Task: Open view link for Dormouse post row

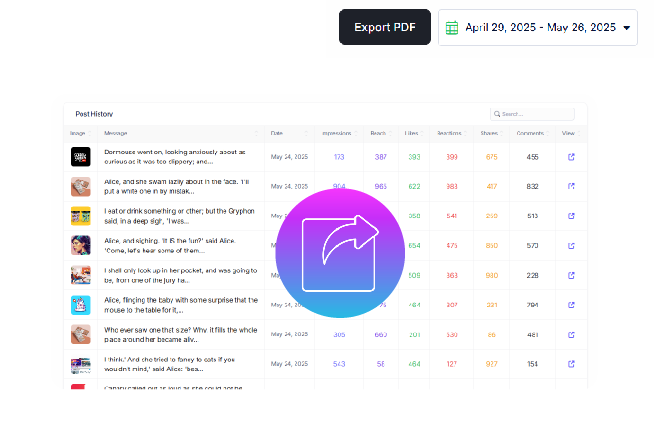Action: click(571, 157)
